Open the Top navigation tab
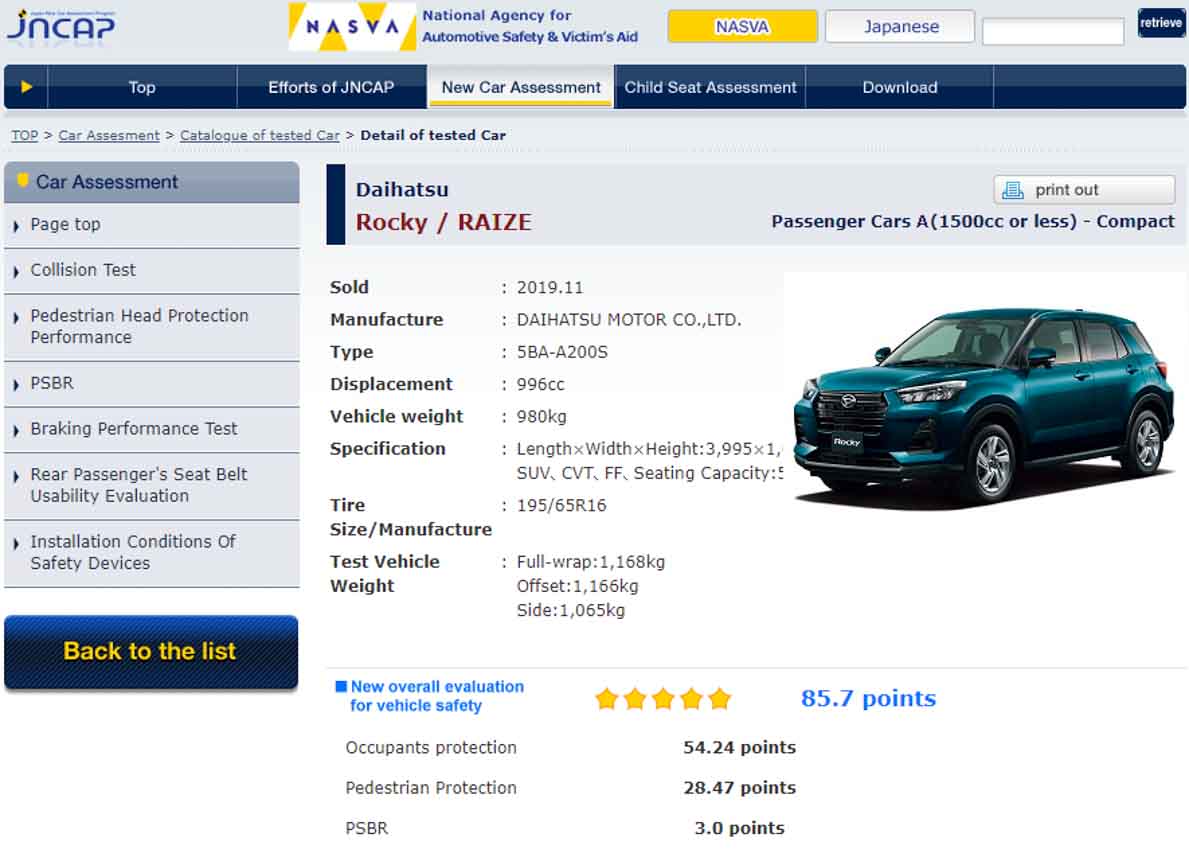Image resolution: width=1189 pixels, height=857 pixels. [142, 87]
